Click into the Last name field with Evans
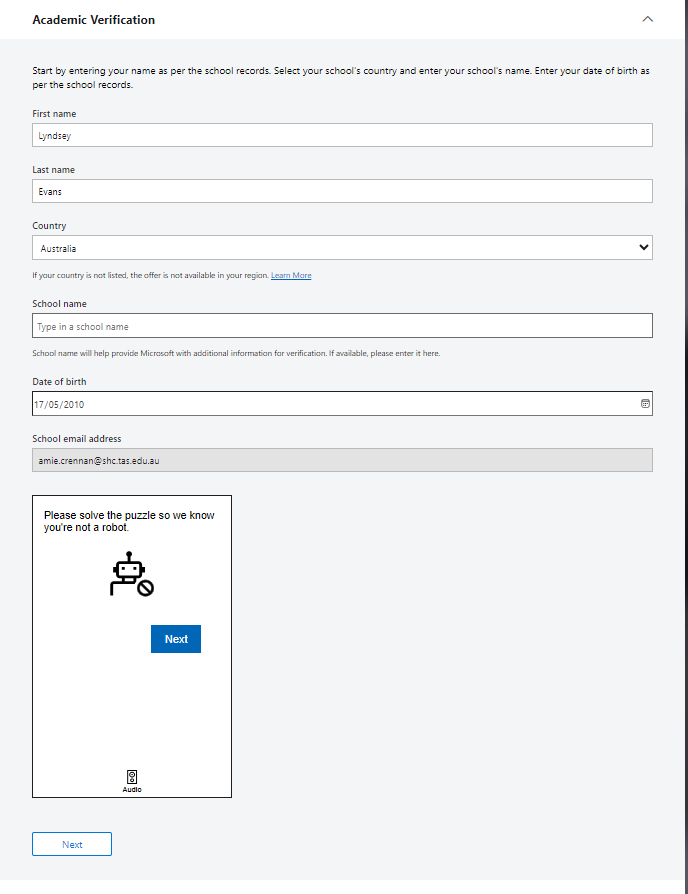688x894 pixels. (342, 192)
